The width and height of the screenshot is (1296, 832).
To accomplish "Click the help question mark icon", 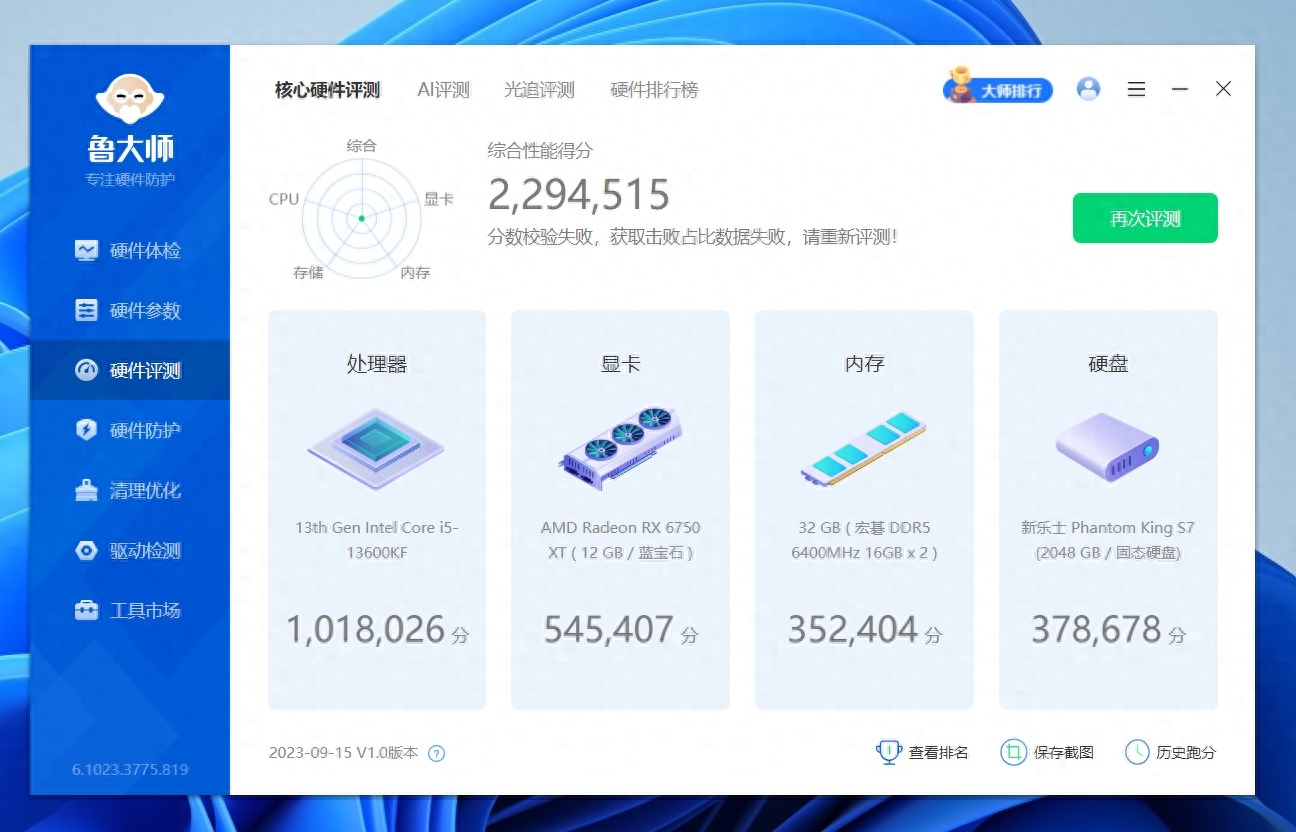I will tap(436, 753).
